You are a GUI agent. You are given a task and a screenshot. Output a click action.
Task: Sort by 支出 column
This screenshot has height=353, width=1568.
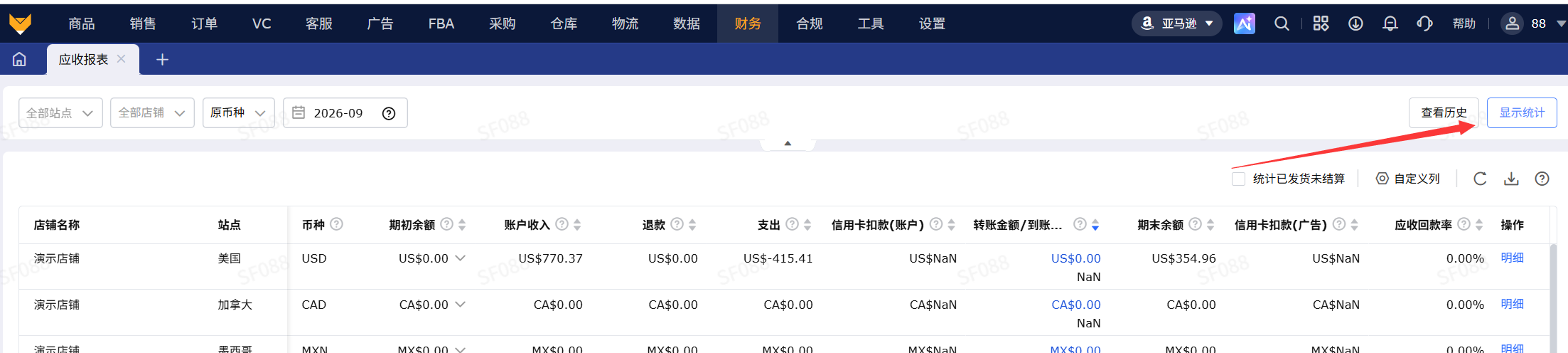click(807, 225)
